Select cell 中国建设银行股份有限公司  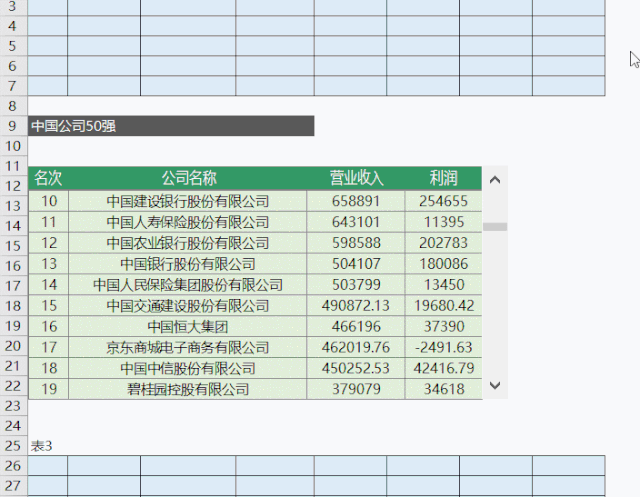[x=188, y=201]
